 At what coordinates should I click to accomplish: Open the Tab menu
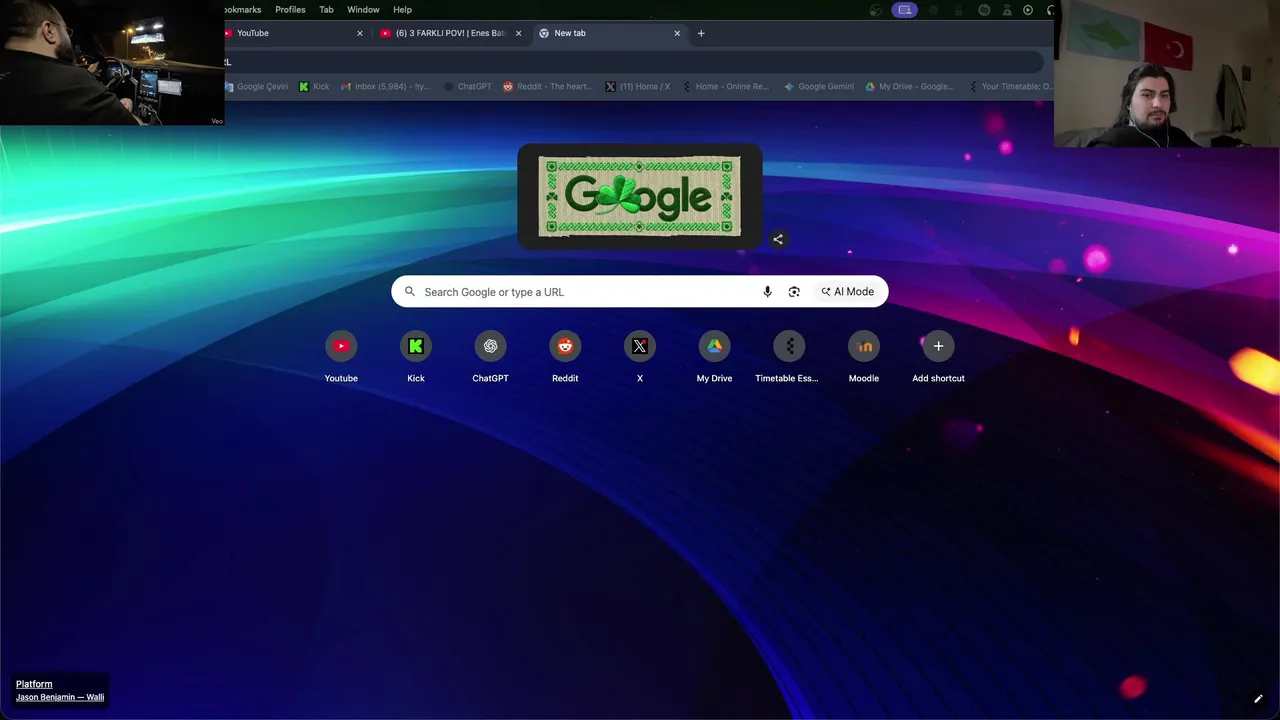click(326, 10)
